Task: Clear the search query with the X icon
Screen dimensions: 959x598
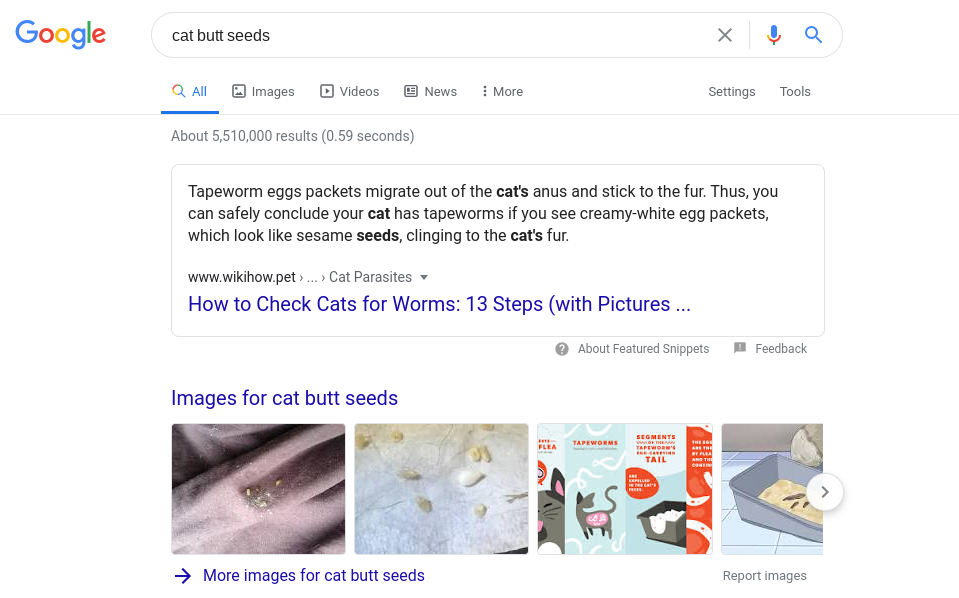Action: pyautogui.click(x=724, y=34)
